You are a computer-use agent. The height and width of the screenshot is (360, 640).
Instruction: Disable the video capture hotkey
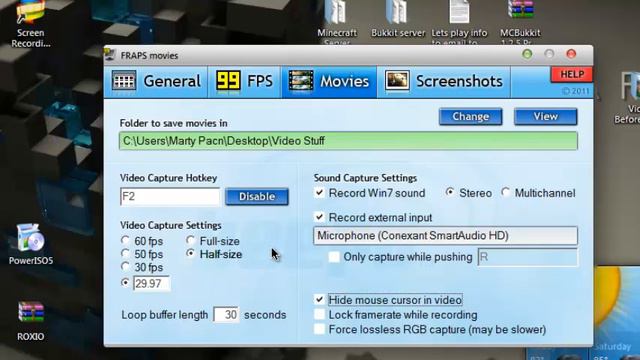(257, 196)
